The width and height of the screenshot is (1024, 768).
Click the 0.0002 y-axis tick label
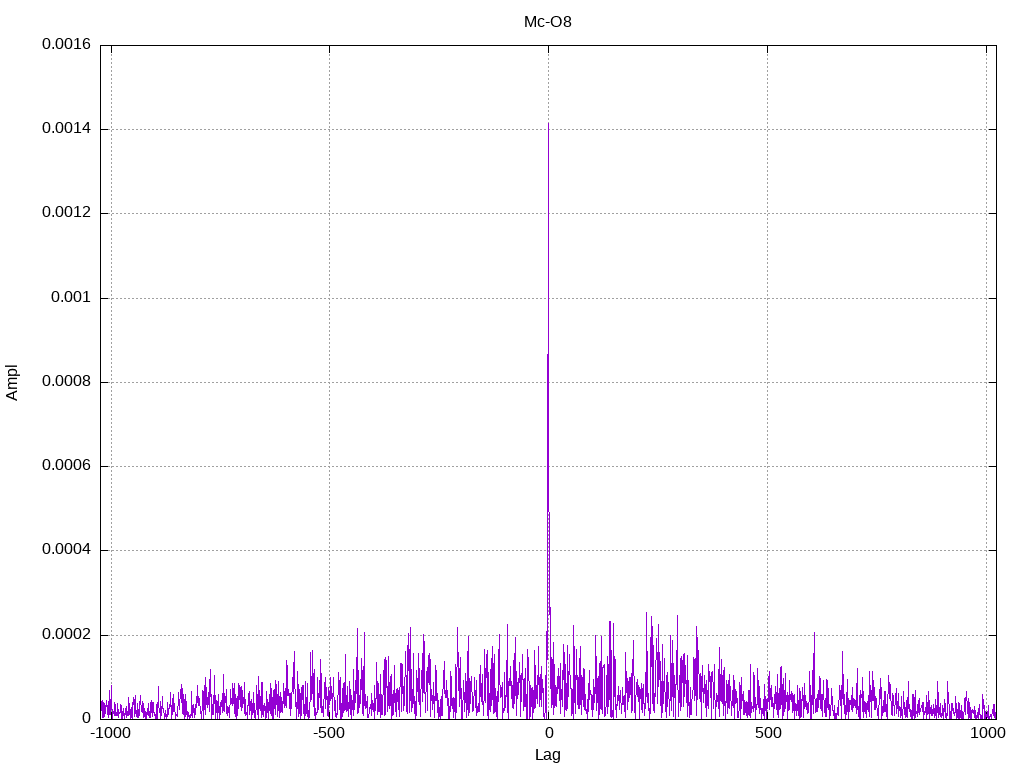(x=65, y=635)
